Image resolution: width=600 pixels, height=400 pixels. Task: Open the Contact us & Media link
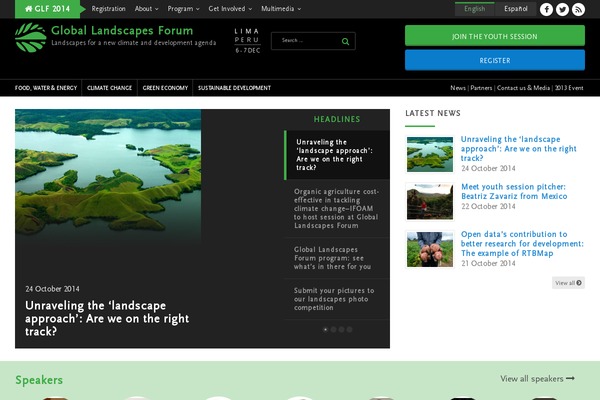pyautogui.click(x=523, y=88)
